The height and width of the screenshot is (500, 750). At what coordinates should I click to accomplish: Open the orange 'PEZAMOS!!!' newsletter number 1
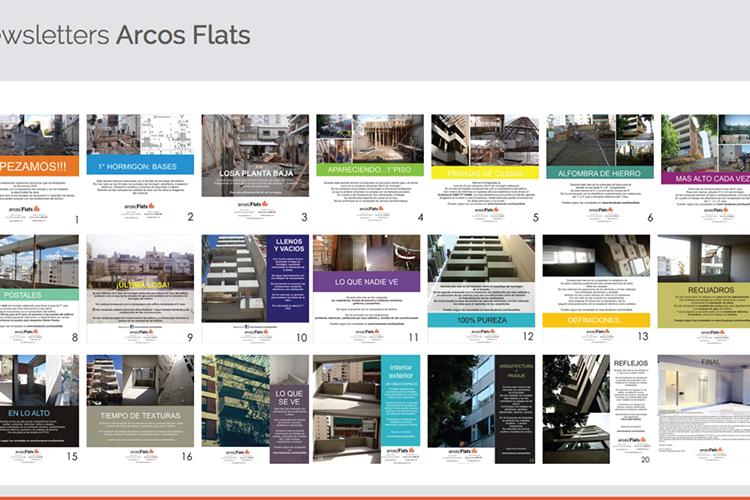point(39,168)
